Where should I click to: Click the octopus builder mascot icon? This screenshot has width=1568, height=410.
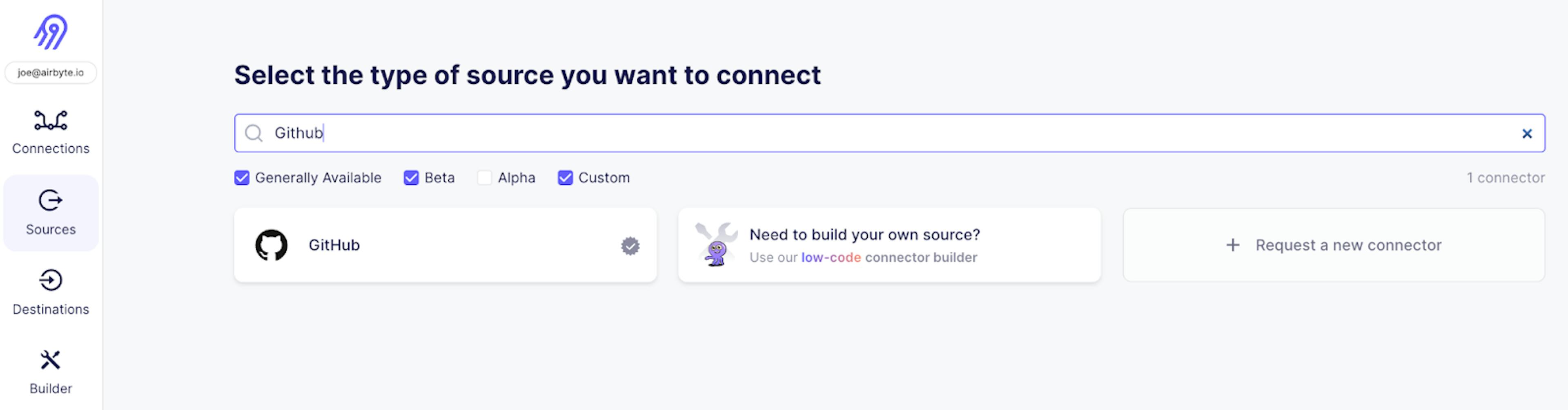pos(717,244)
